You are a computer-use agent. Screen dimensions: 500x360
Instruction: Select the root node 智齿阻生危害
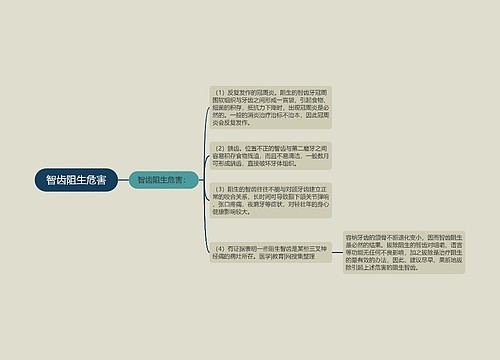pos(76,180)
